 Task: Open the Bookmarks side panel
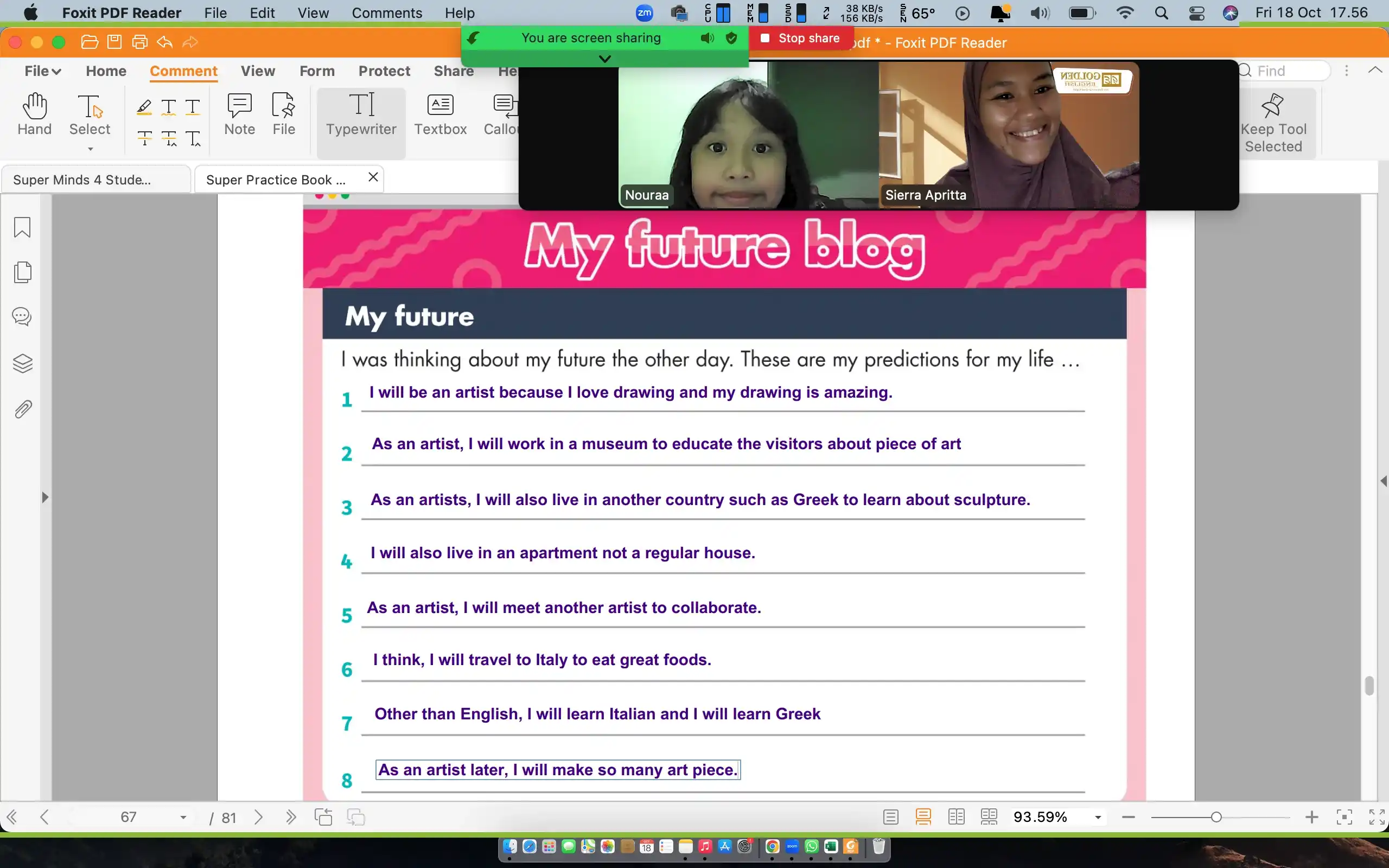22,227
